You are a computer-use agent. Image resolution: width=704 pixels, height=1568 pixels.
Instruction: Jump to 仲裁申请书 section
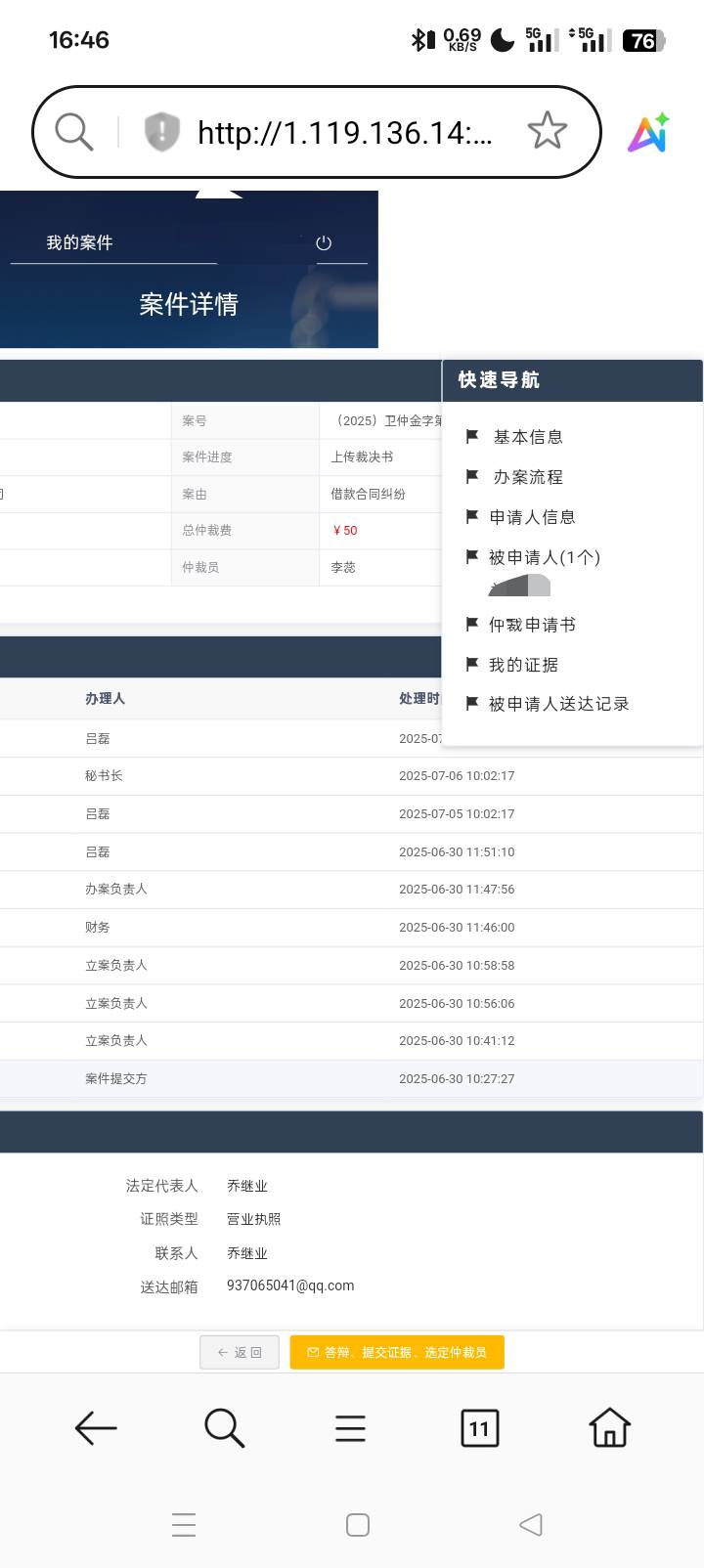[532, 625]
